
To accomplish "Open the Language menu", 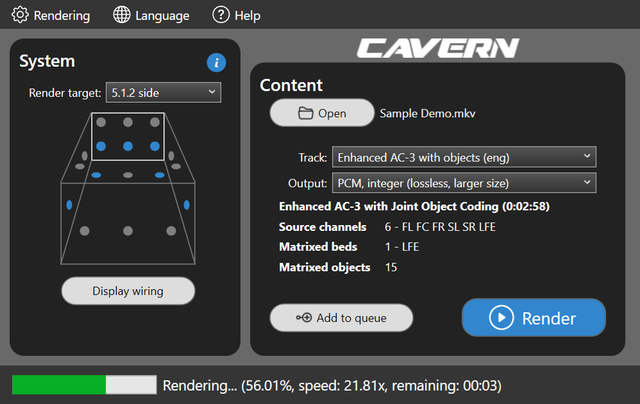I will tap(151, 16).
